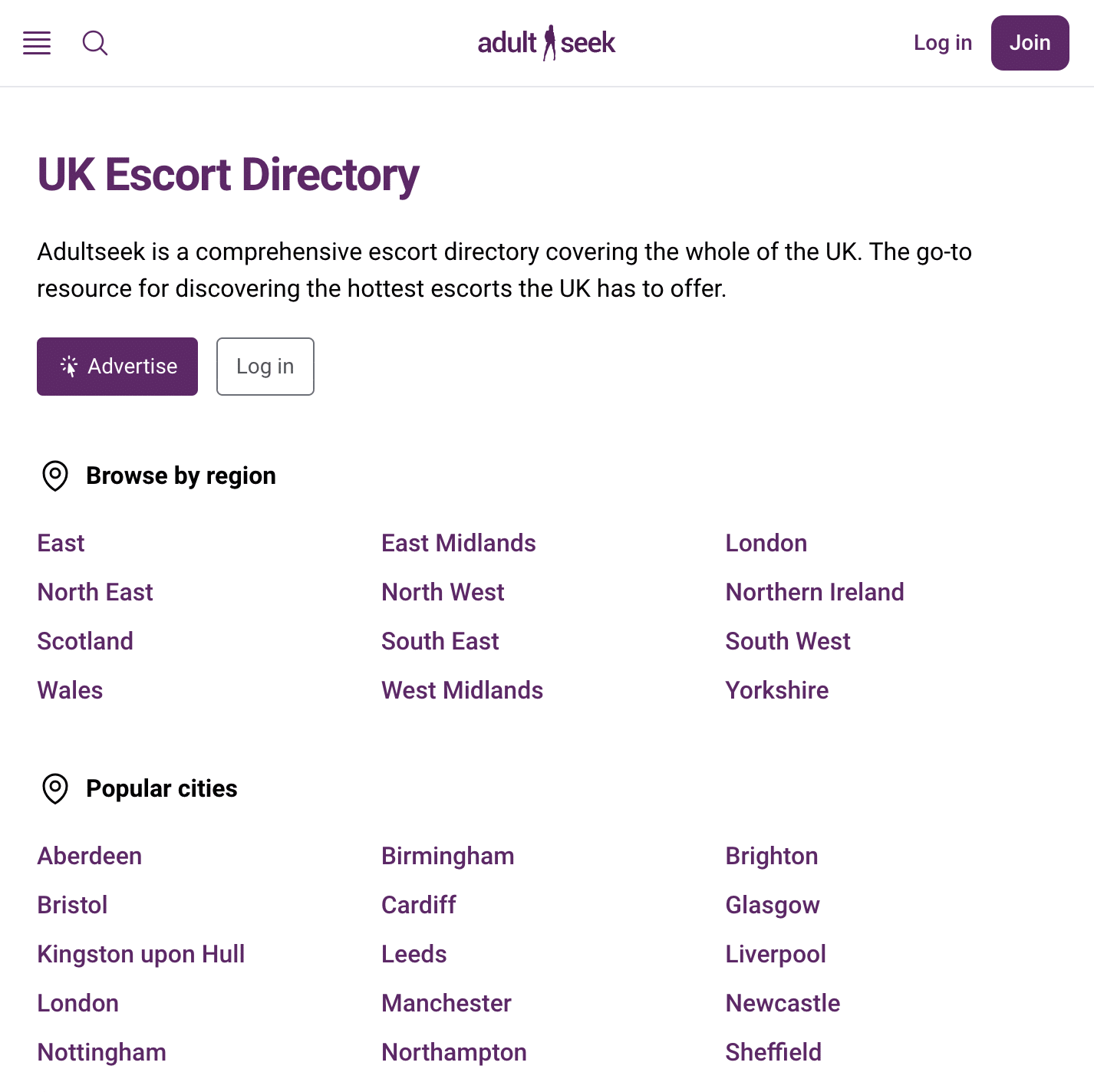Go to the Yorkshire region

(x=777, y=690)
